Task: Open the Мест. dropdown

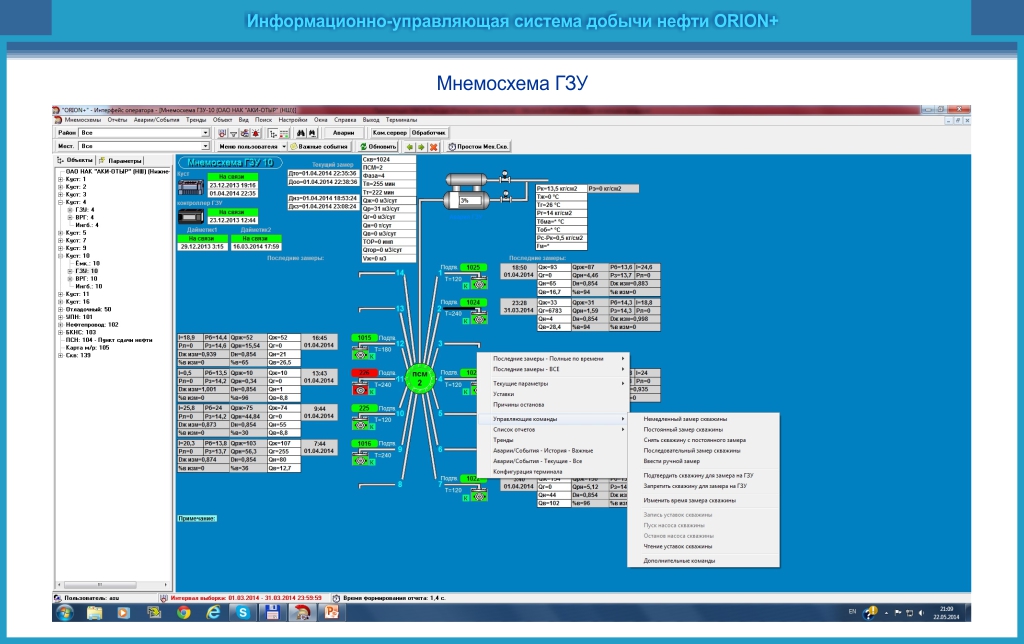Action: (x=205, y=146)
